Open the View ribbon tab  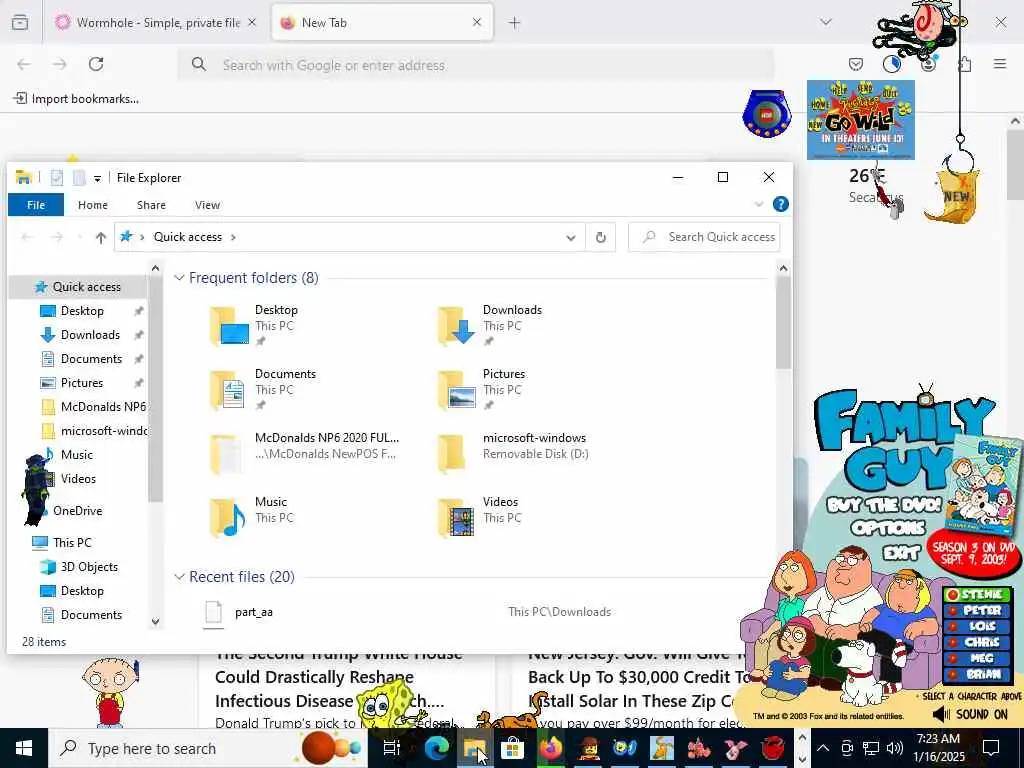[x=207, y=205]
